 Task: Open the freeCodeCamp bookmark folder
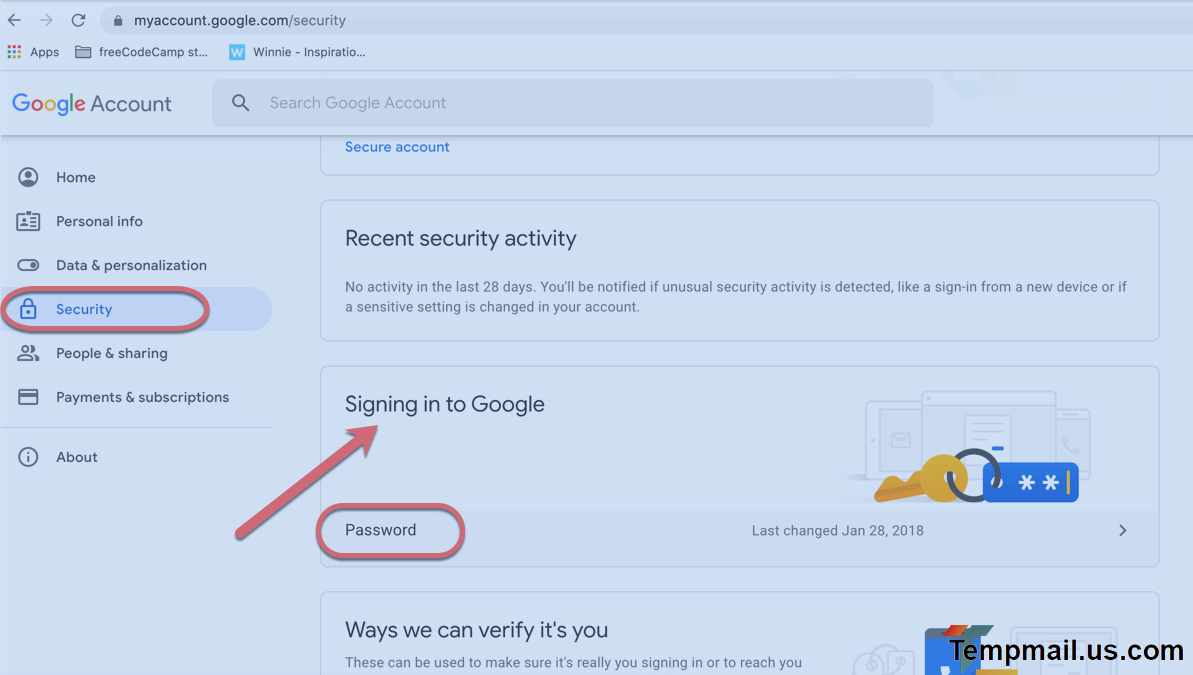[x=142, y=52]
